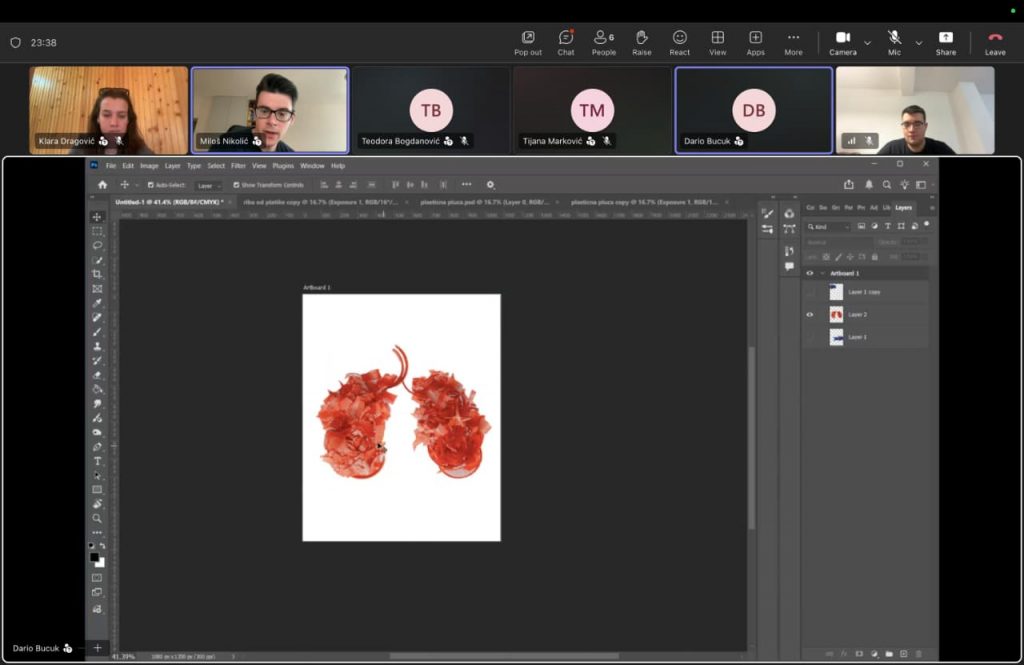Select the Horizontal Type tool
This screenshot has width=1024, height=665.
[97, 461]
